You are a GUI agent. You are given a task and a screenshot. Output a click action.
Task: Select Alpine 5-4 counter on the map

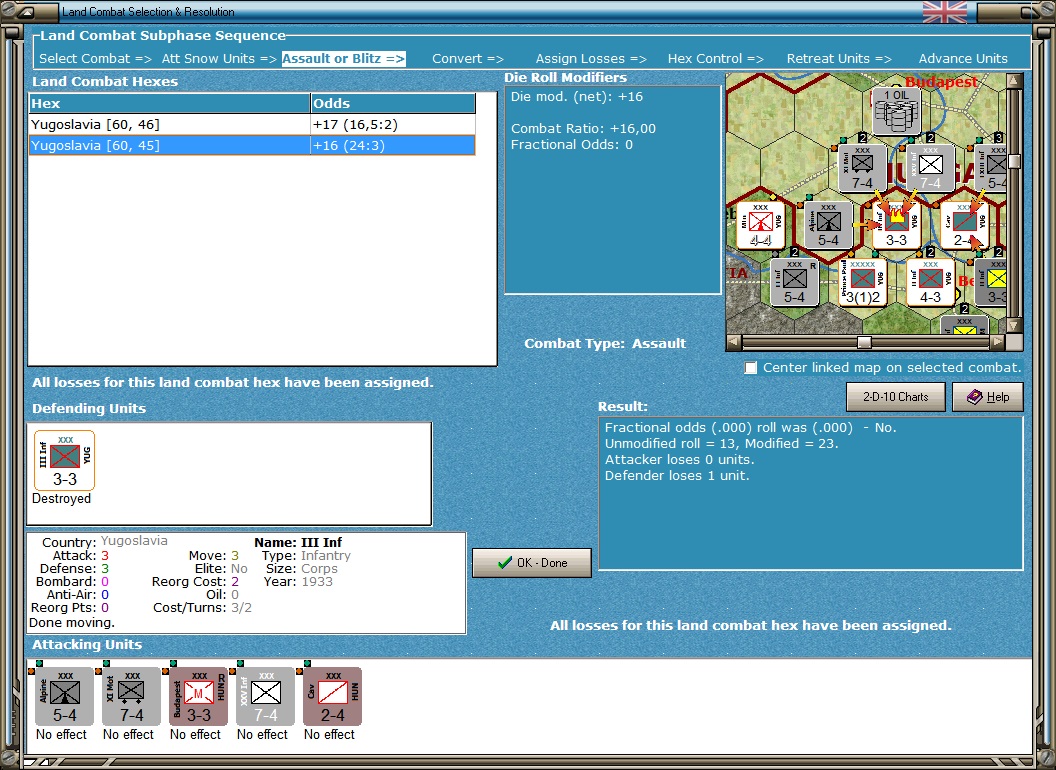828,225
